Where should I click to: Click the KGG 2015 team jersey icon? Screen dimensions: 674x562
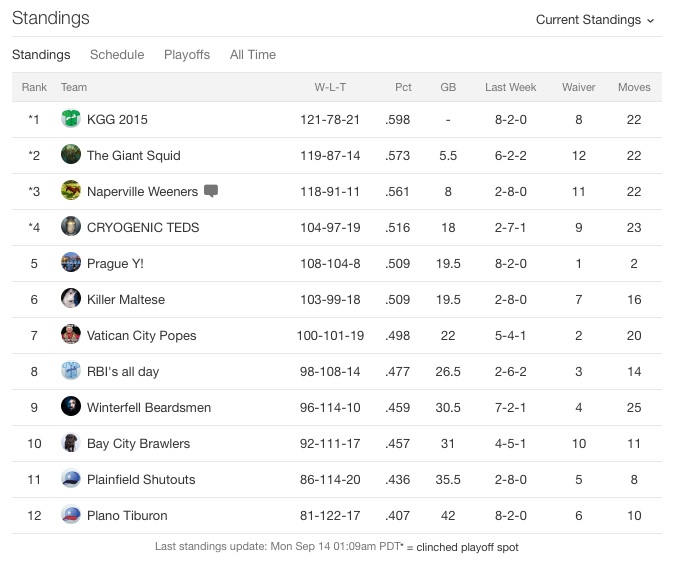[x=71, y=119]
